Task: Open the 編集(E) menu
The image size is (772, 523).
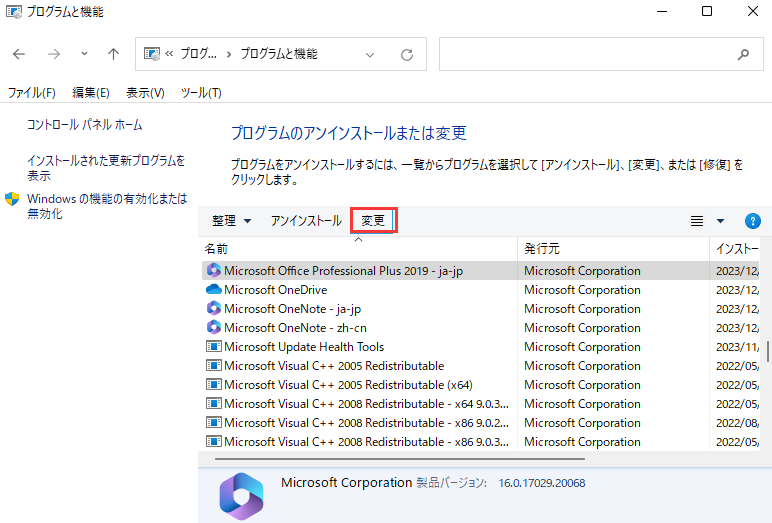Action: [91, 93]
